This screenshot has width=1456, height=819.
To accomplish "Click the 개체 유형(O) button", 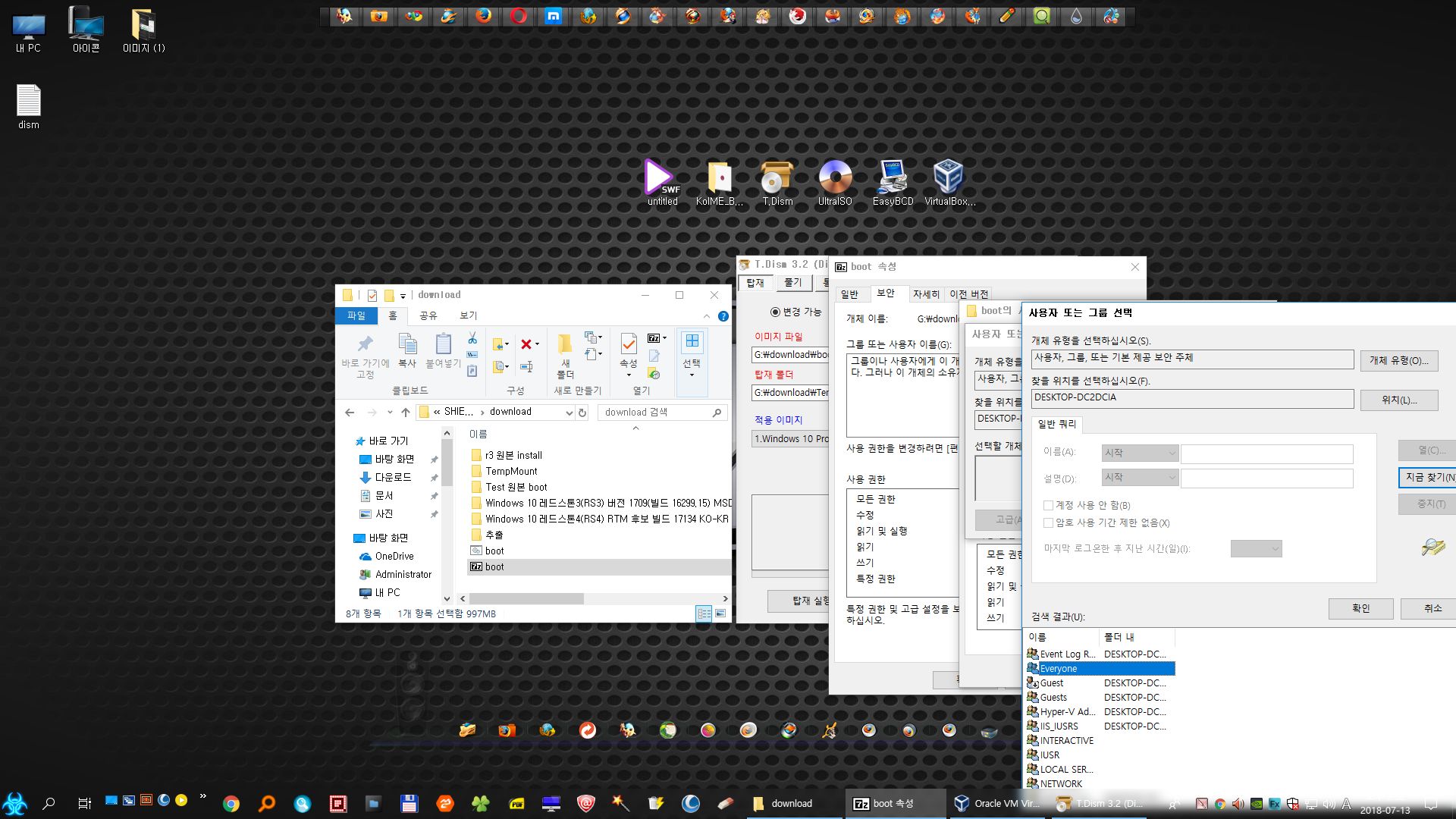I will [x=1398, y=360].
